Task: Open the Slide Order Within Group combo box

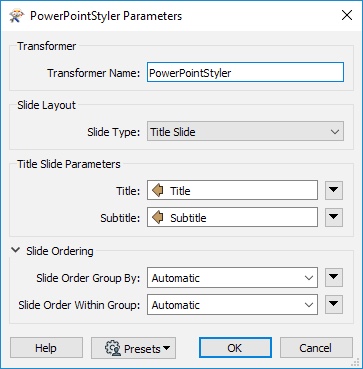Action: [x=232, y=304]
